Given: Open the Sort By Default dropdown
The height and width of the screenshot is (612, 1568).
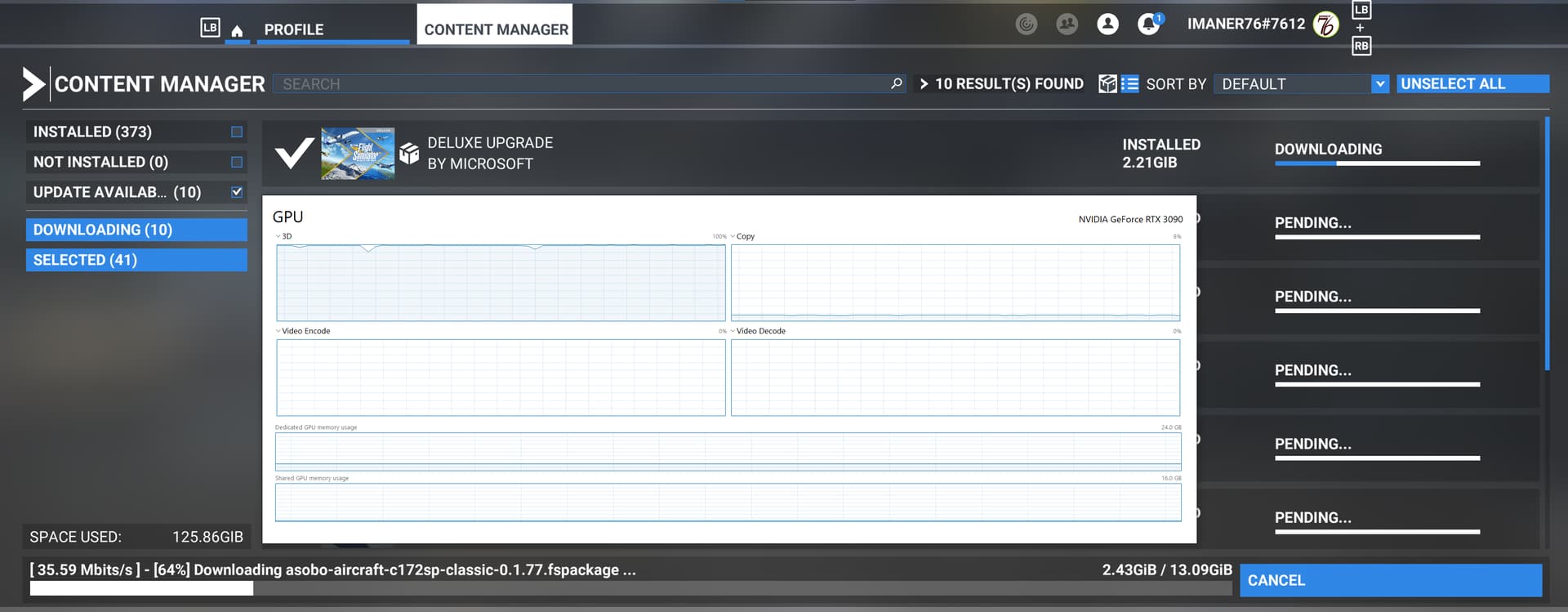Looking at the screenshot, I should click(1301, 83).
